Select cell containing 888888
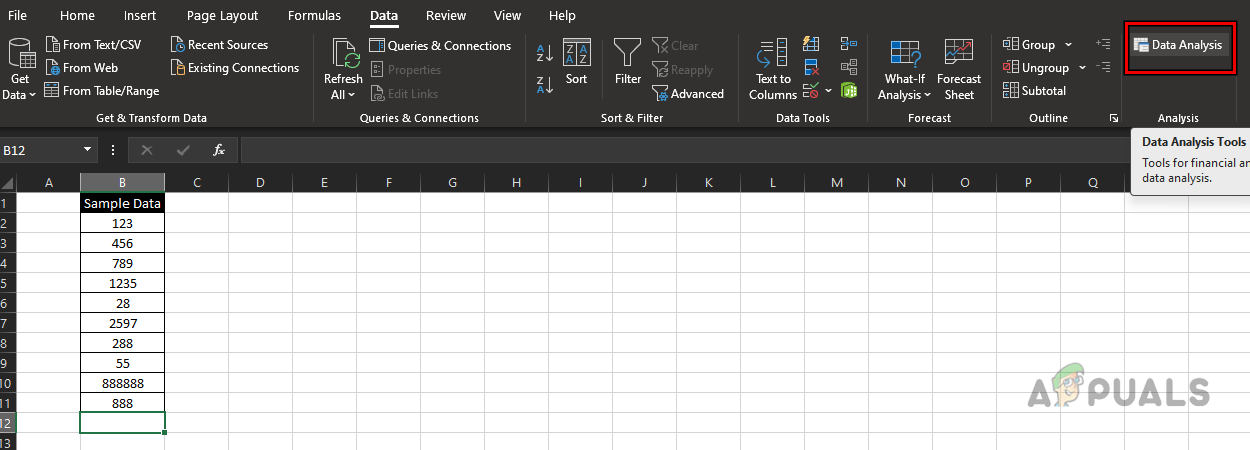Image resolution: width=1250 pixels, height=450 pixels. pos(122,383)
